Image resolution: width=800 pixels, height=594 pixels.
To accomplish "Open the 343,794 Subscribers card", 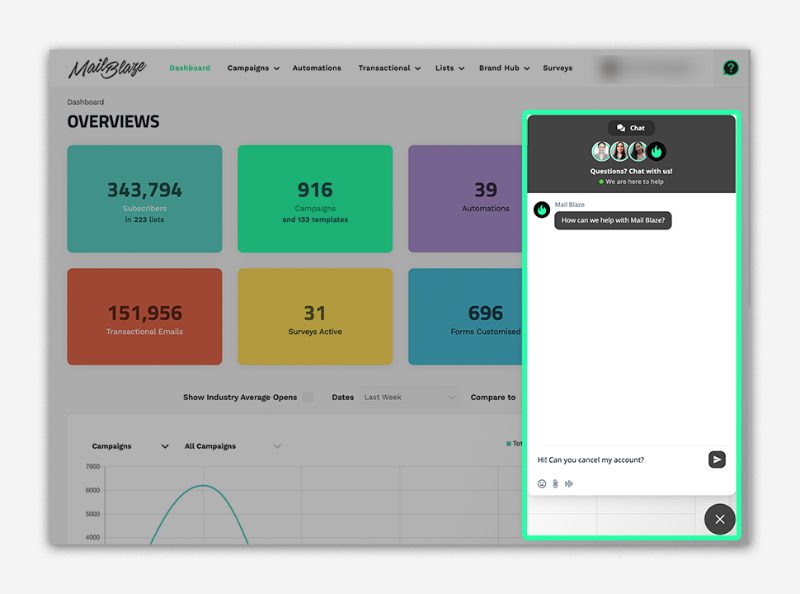I will click(x=145, y=199).
